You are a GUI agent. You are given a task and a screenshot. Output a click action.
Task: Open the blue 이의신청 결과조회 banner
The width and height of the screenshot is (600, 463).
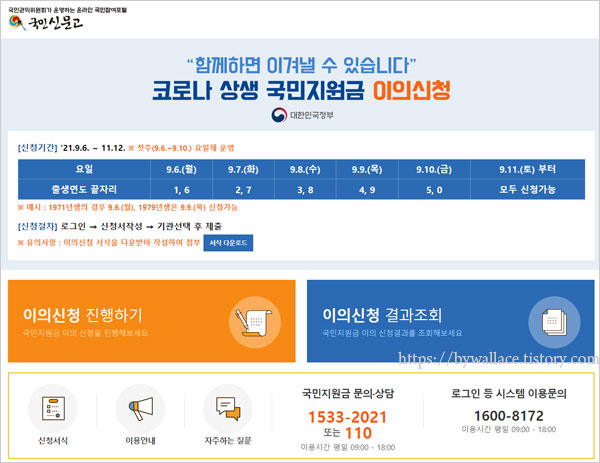pos(450,321)
